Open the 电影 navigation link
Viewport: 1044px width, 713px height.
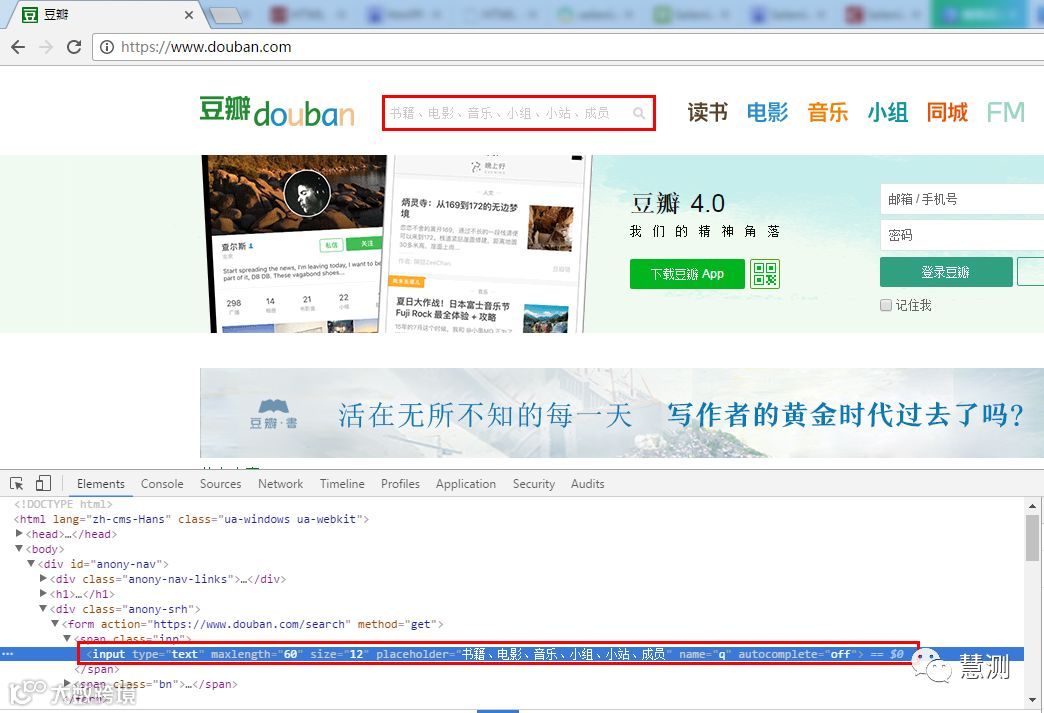click(x=767, y=112)
